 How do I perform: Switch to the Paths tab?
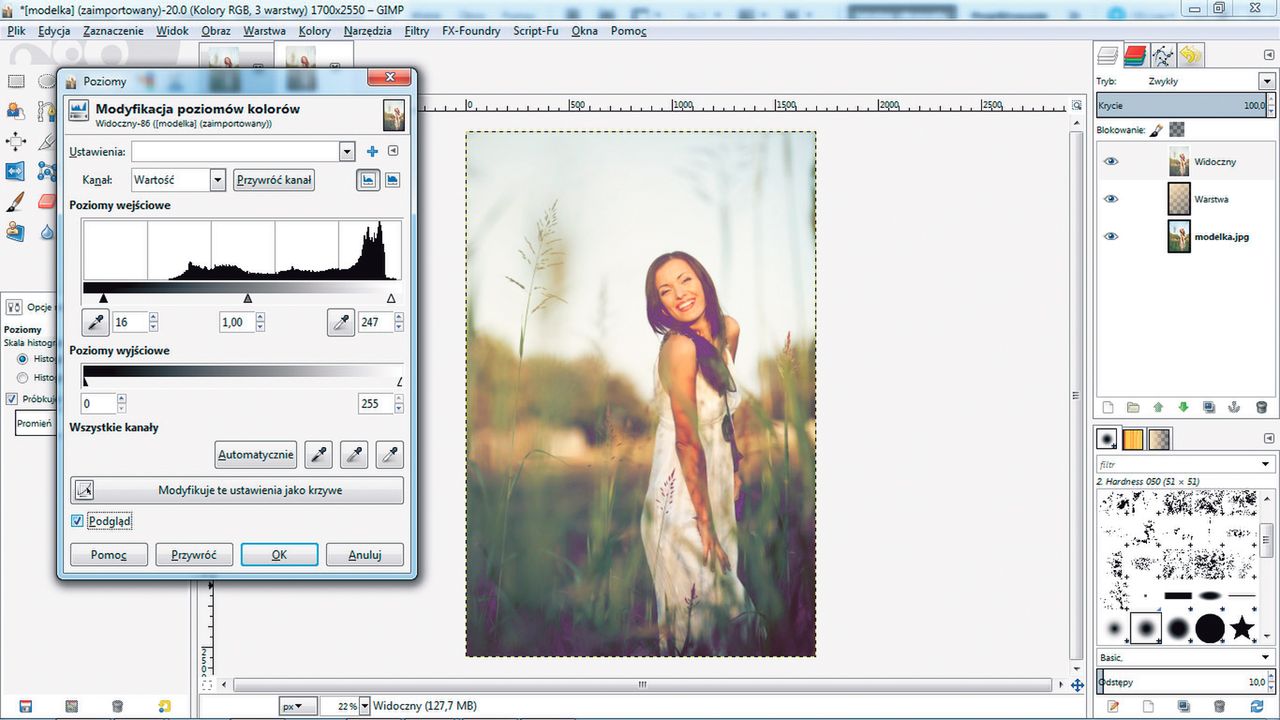[x=1162, y=55]
